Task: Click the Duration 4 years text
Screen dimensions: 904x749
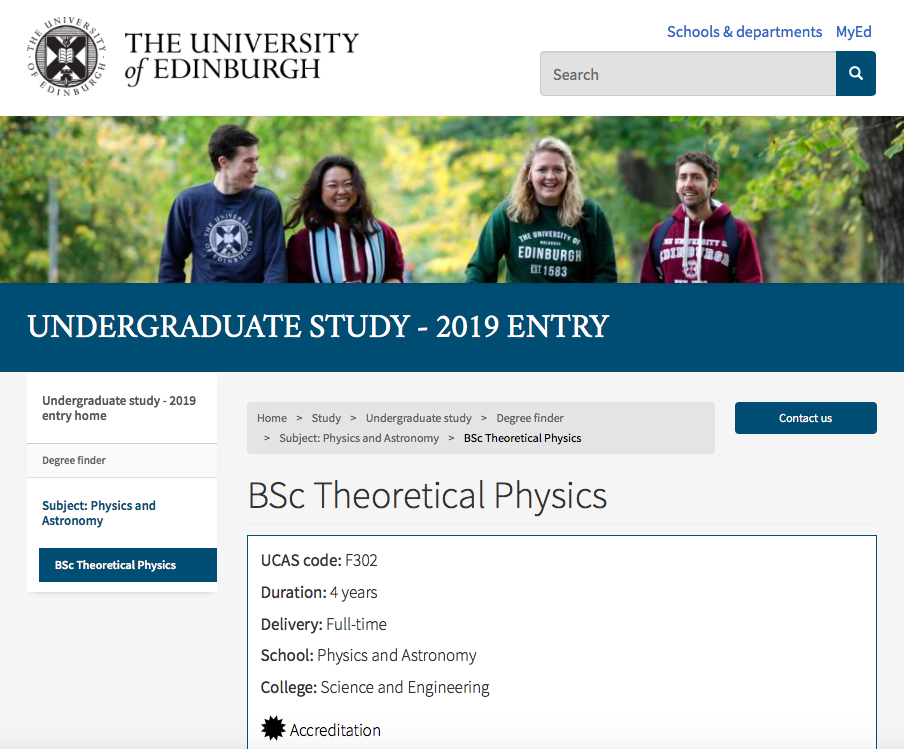Action: point(319,593)
